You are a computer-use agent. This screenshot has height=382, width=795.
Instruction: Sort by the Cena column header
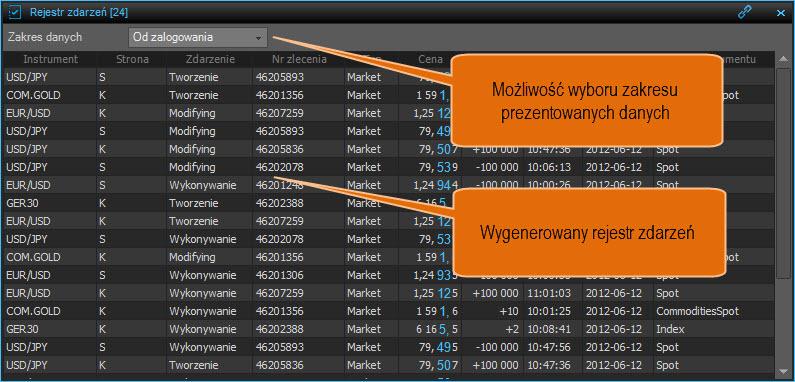coord(430,59)
